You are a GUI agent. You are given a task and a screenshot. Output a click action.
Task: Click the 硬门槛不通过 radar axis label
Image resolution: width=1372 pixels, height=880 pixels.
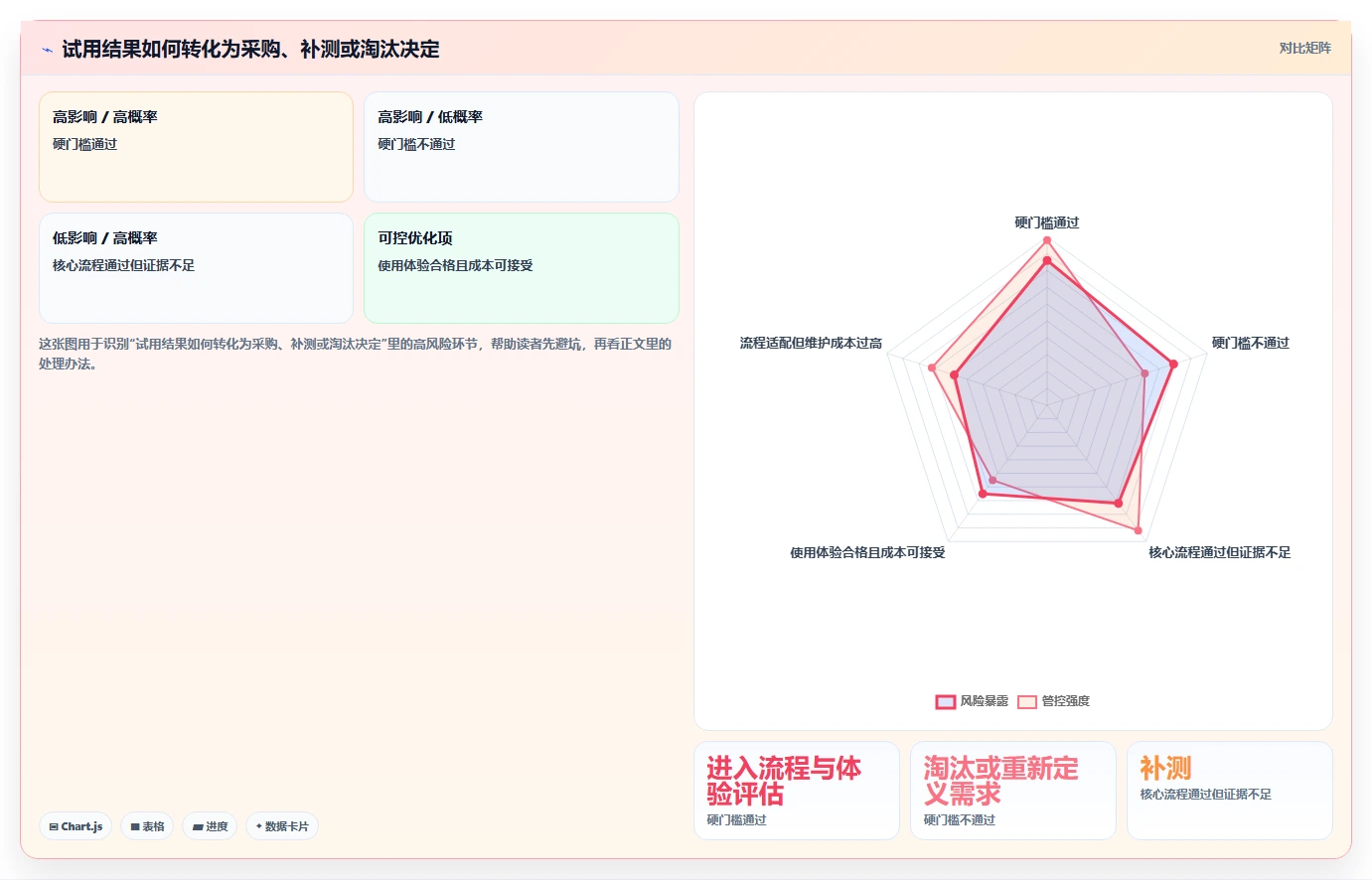point(1251,343)
